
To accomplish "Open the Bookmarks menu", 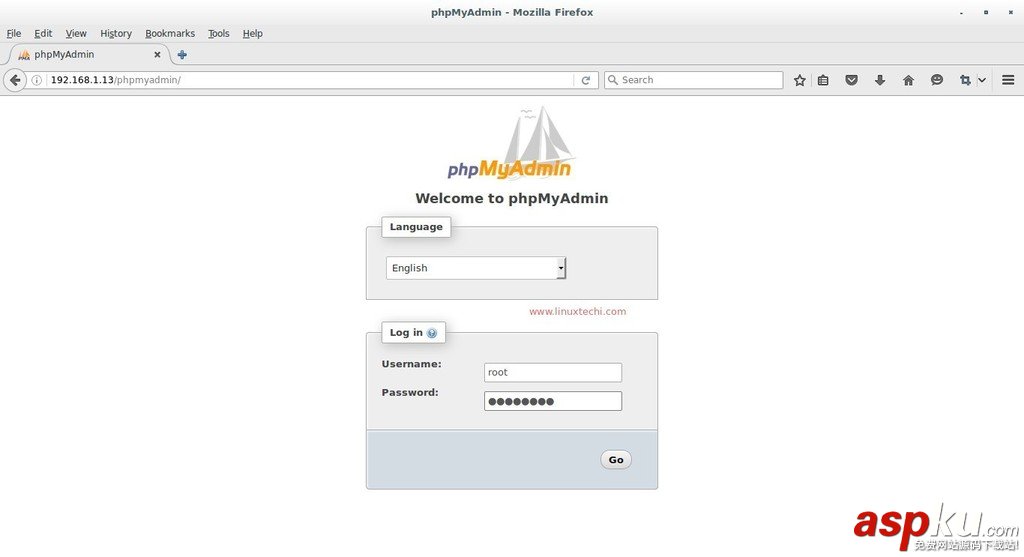I will [x=170, y=33].
